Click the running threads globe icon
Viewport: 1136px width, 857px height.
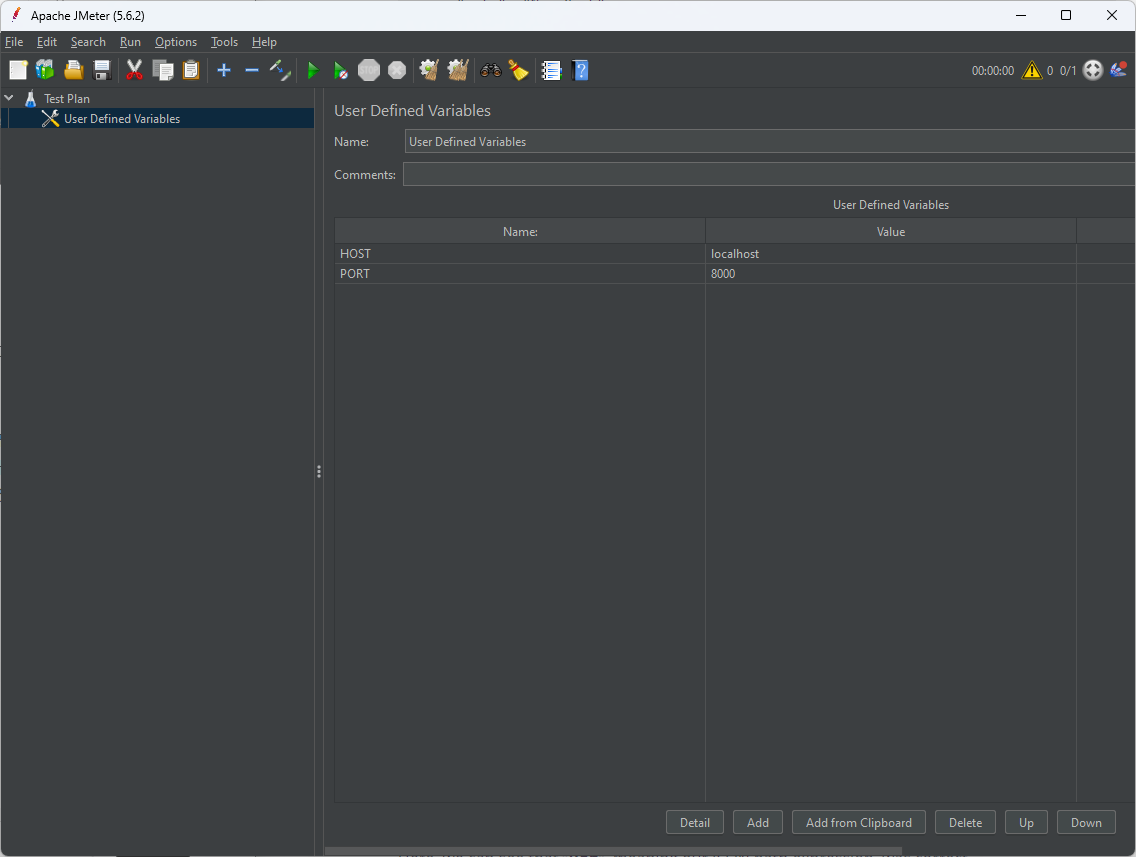click(x=1093, y=70)
